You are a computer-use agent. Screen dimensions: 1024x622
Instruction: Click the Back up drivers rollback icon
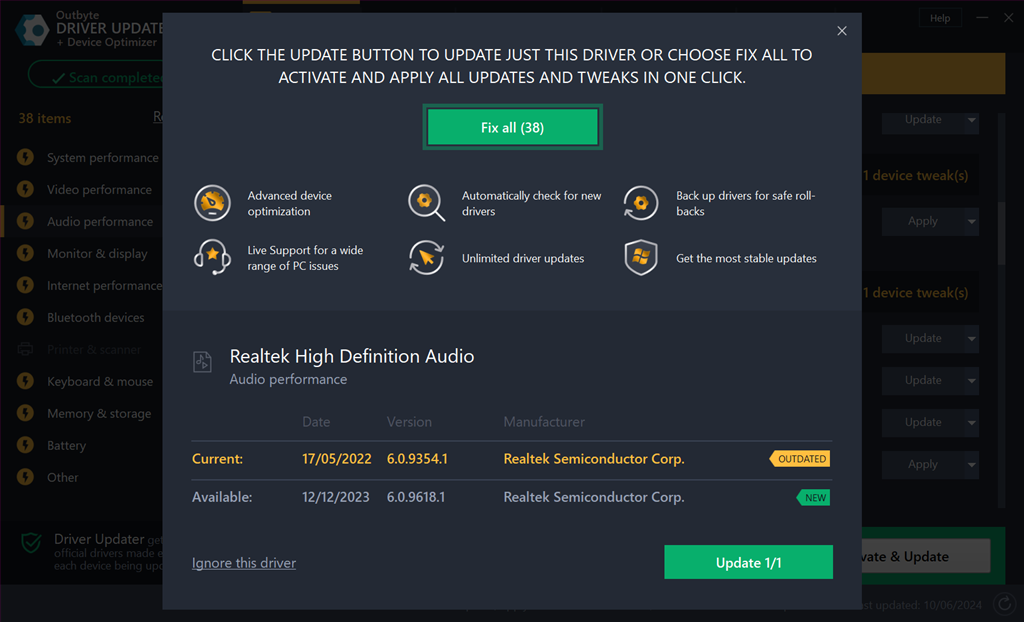point(641,203)
